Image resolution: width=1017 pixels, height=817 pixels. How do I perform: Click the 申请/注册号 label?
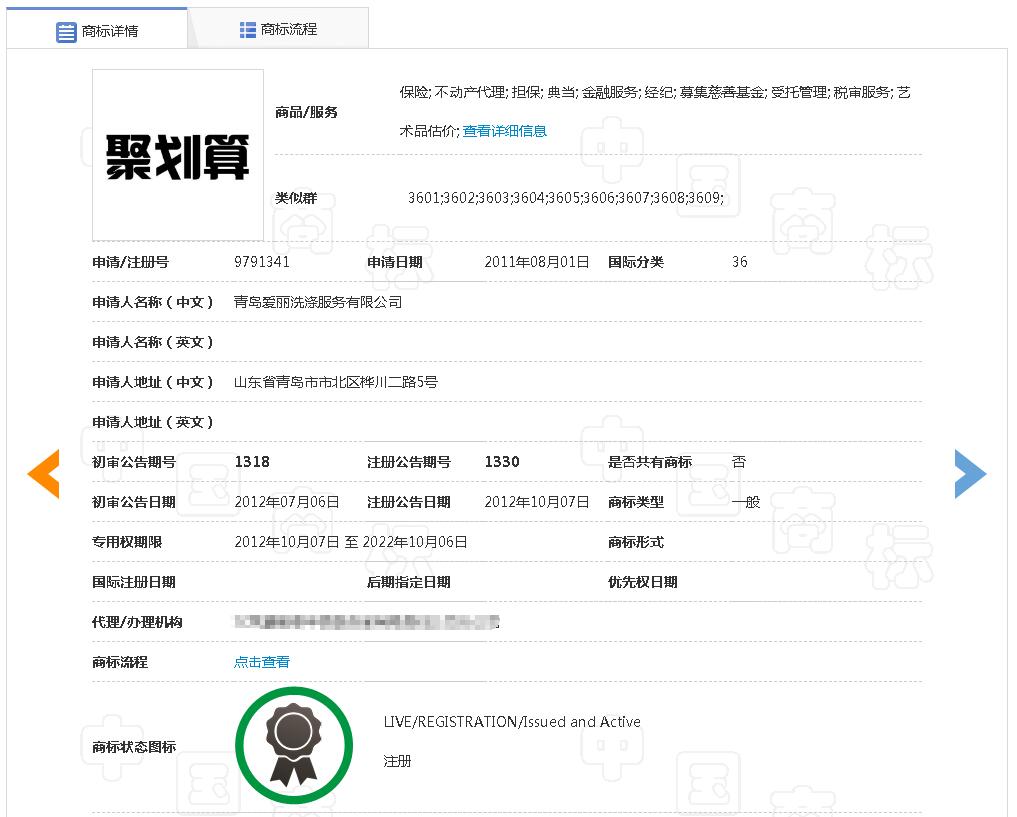tap(130, 262)
